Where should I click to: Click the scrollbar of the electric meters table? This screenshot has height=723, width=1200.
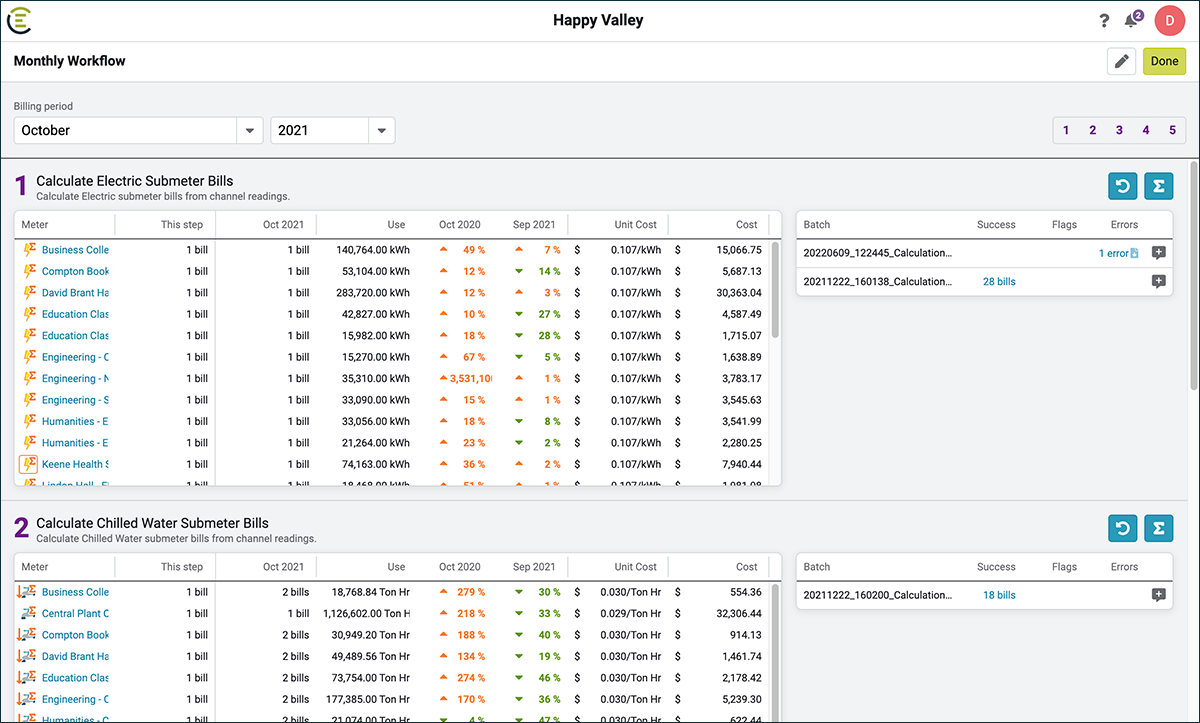pyautogui.click(x=775, y=290)
